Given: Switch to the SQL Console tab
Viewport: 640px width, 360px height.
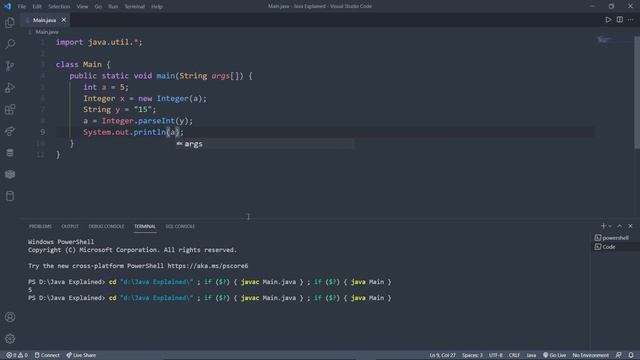Looking at the screenshot, I should pos(180,226).
